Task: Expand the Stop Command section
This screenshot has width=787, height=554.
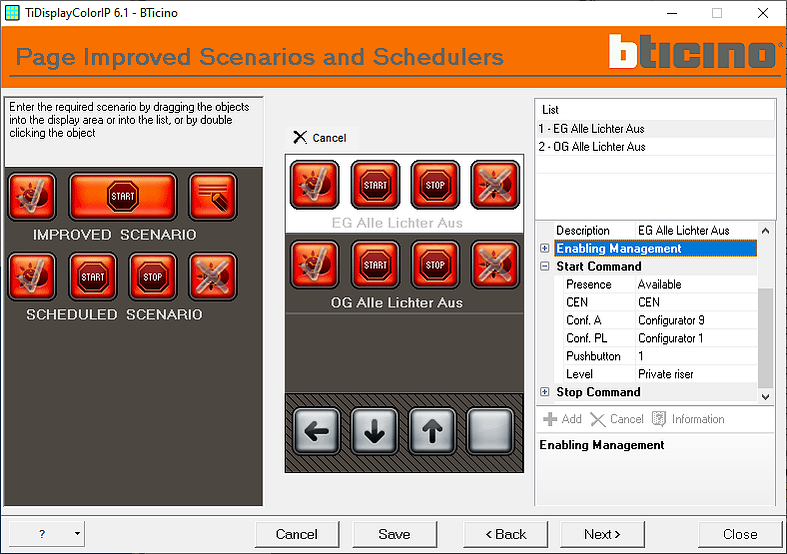Action: coord(545,392)
